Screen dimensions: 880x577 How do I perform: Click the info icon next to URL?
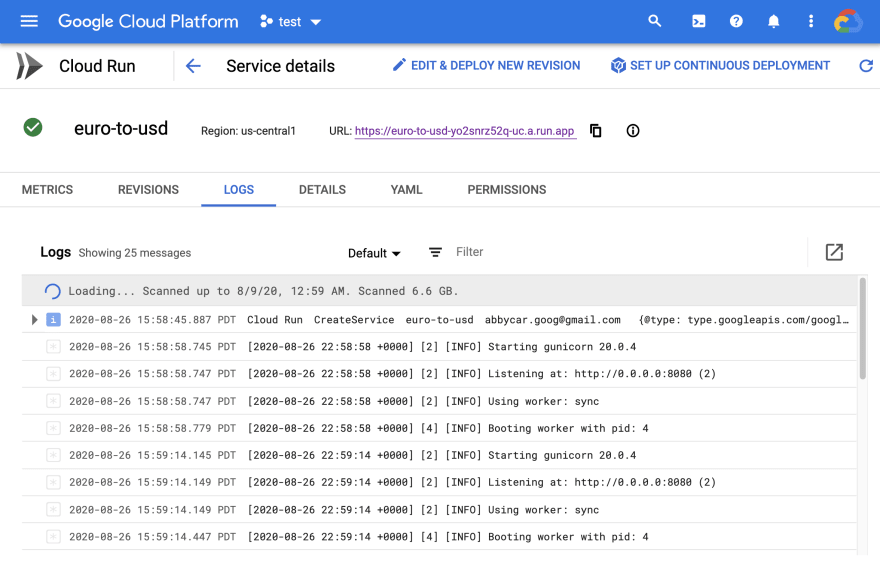[x=632, y=131]
